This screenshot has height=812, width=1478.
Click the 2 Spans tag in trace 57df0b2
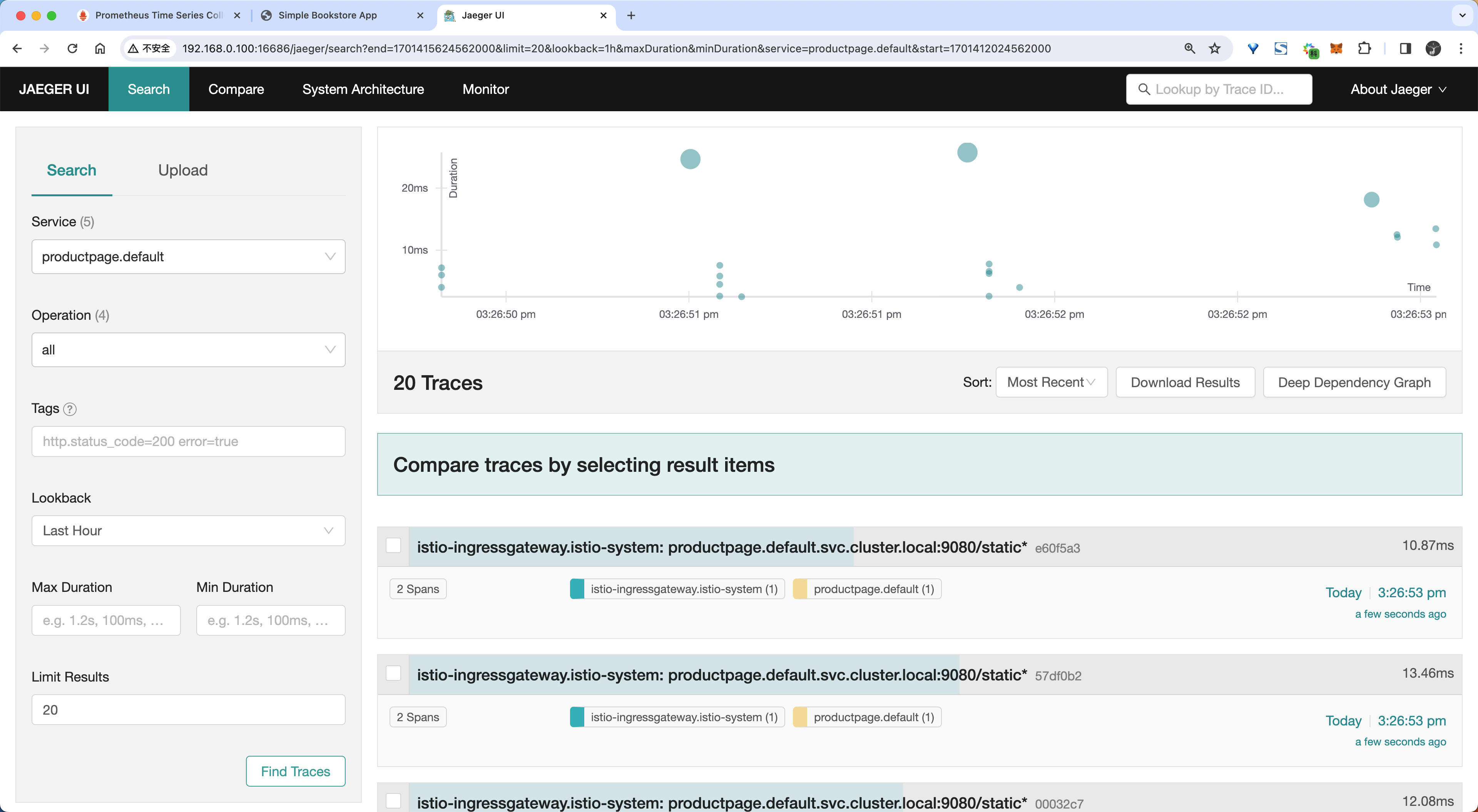pos(418,717)
